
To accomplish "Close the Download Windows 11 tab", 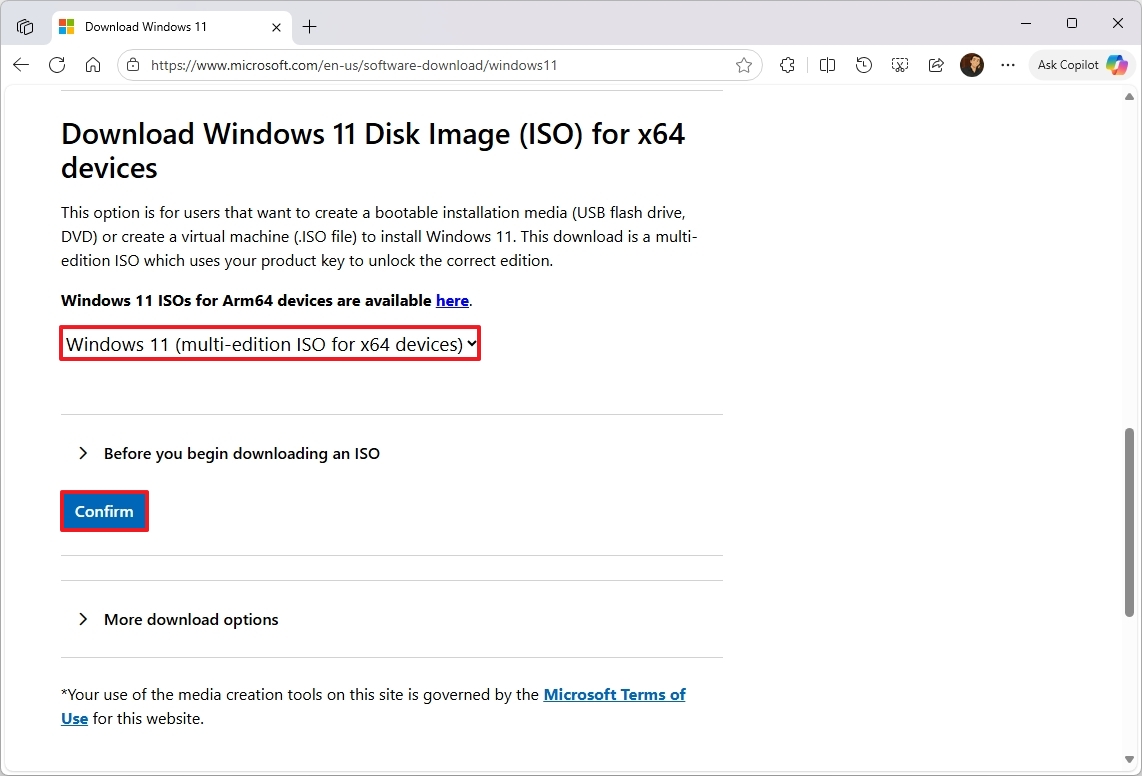I will coord(276,28).
